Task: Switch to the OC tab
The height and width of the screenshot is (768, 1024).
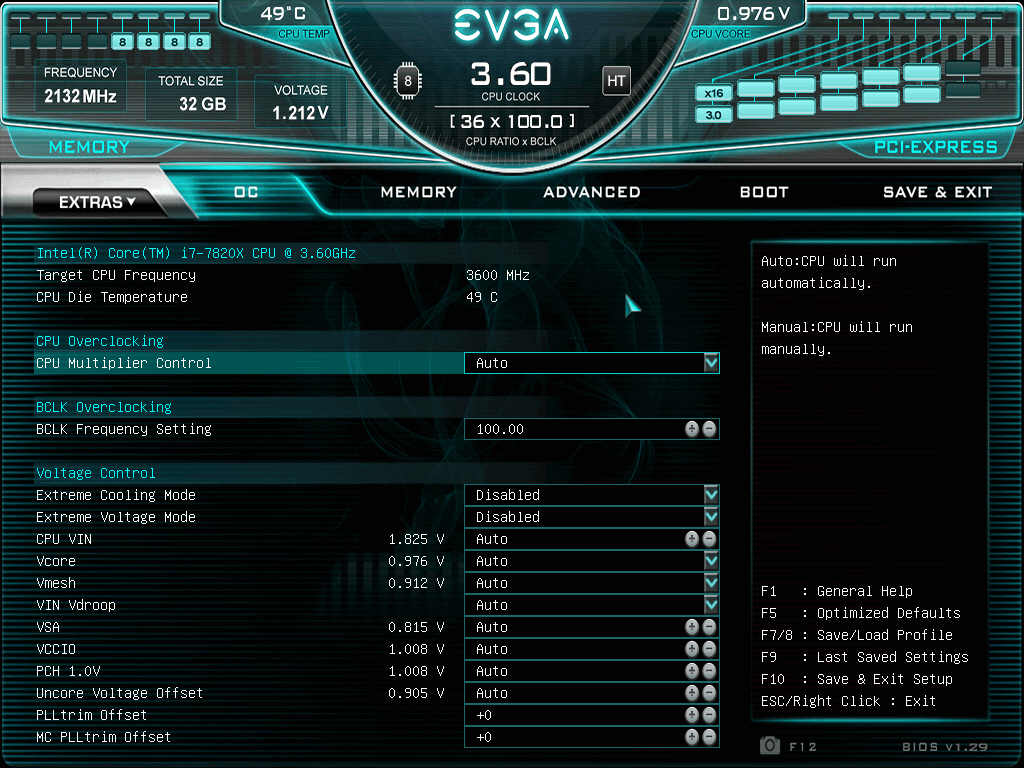Action: [246, 192]
